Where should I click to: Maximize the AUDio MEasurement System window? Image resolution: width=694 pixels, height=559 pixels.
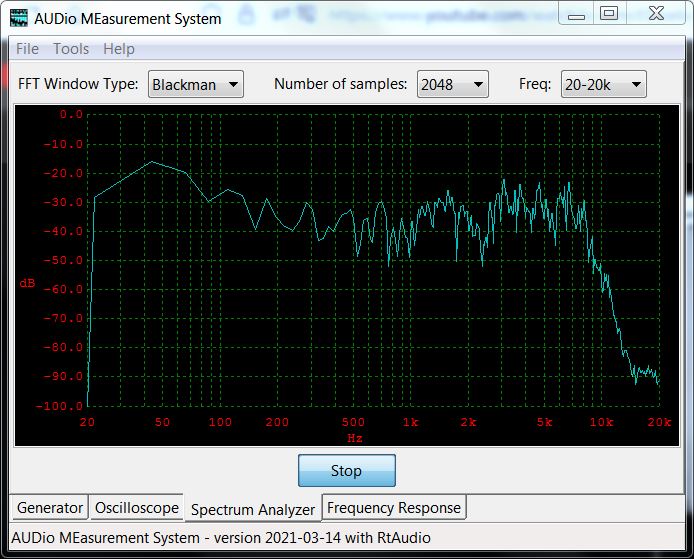(609, 14)
